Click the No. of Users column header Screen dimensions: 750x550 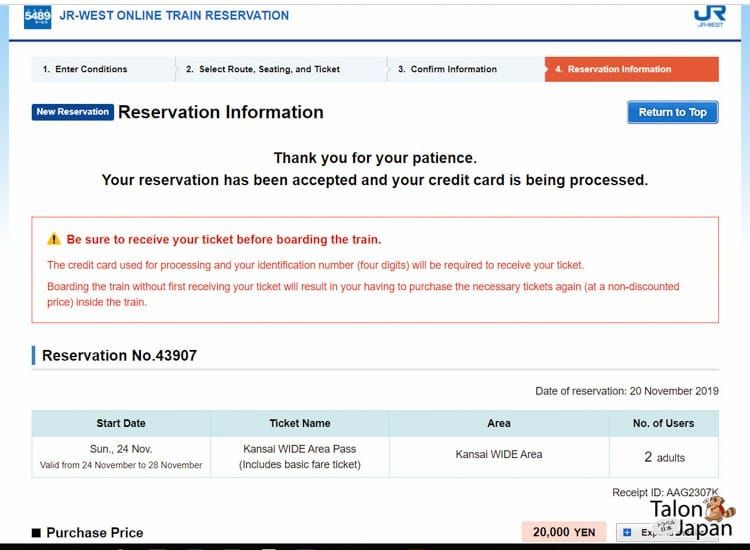[663, 423]
